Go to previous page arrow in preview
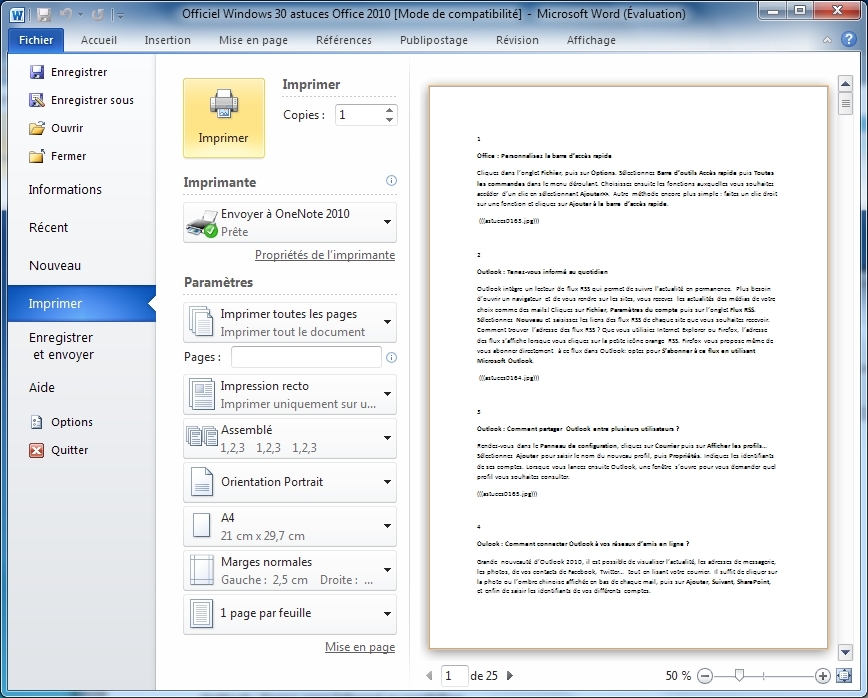 click(x=429, y=675)
